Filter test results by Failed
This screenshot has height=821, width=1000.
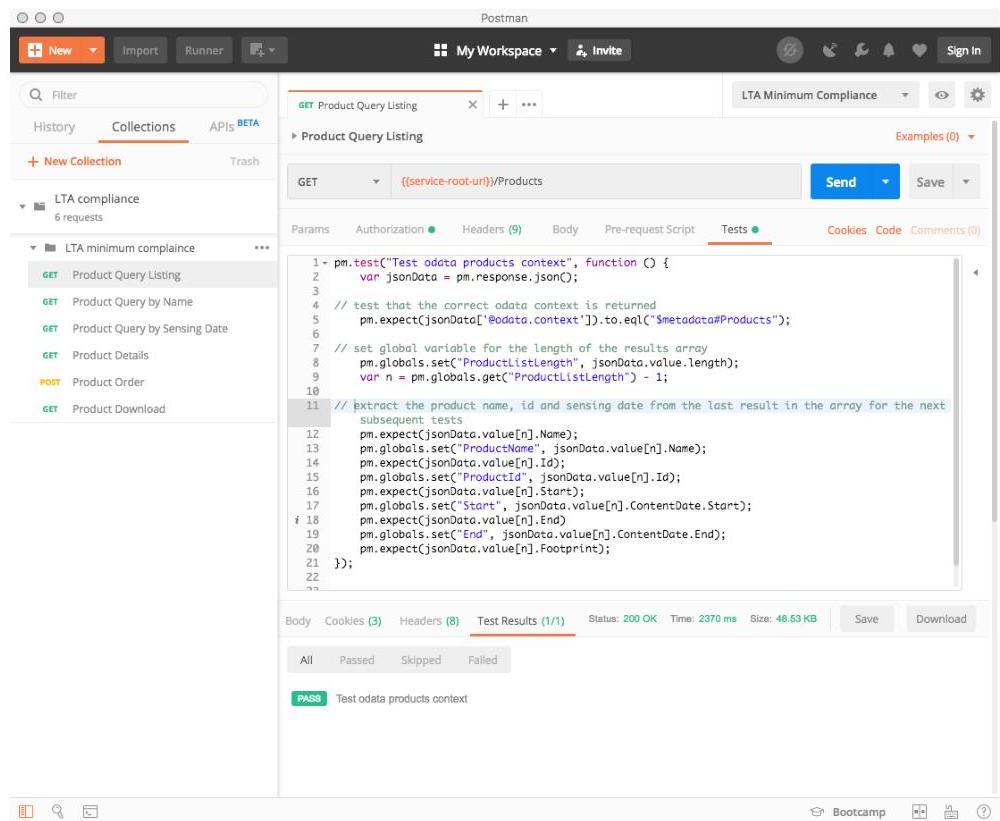(x=482, y=660)
